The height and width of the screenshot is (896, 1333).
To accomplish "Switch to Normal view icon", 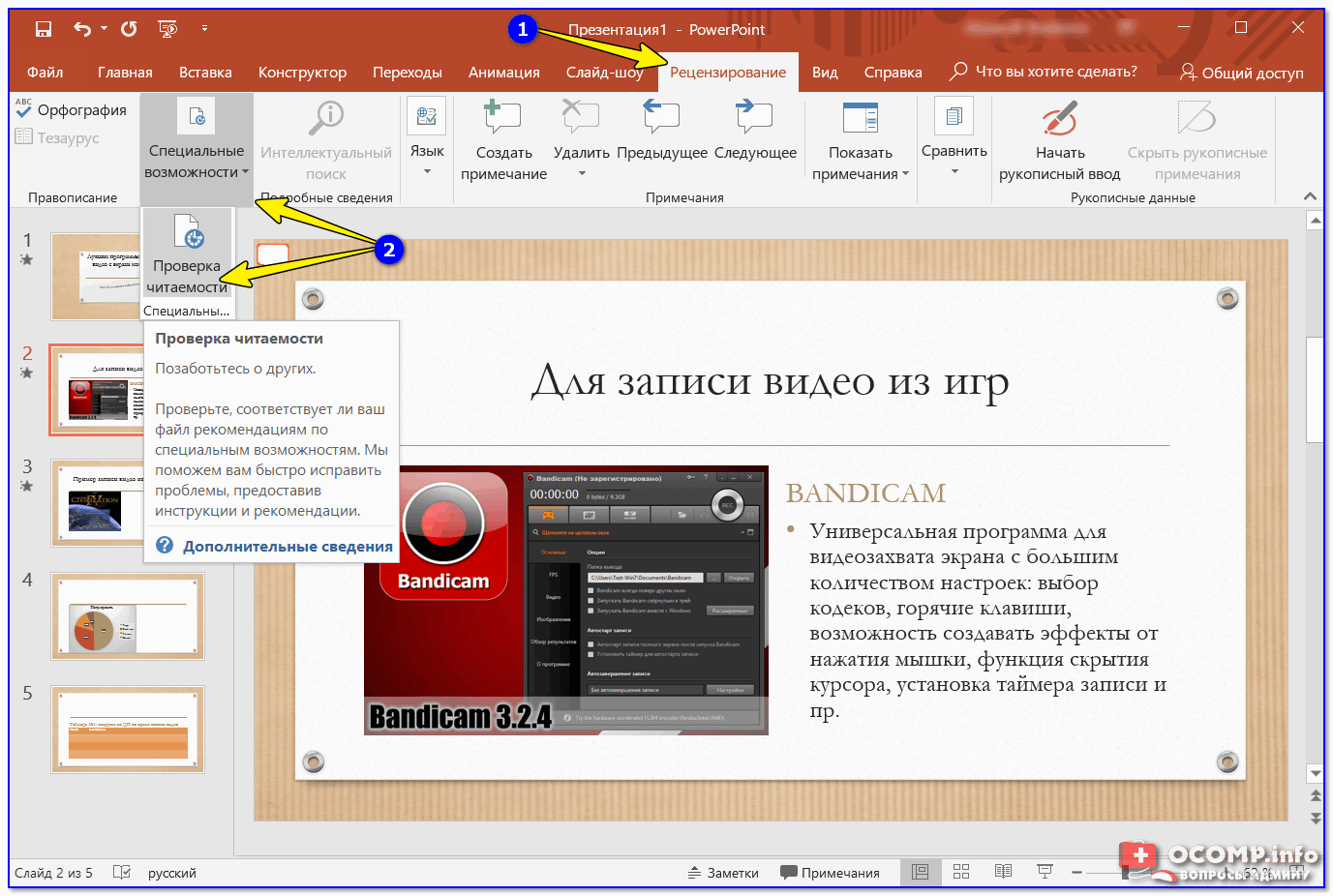I will pos(920,872).
